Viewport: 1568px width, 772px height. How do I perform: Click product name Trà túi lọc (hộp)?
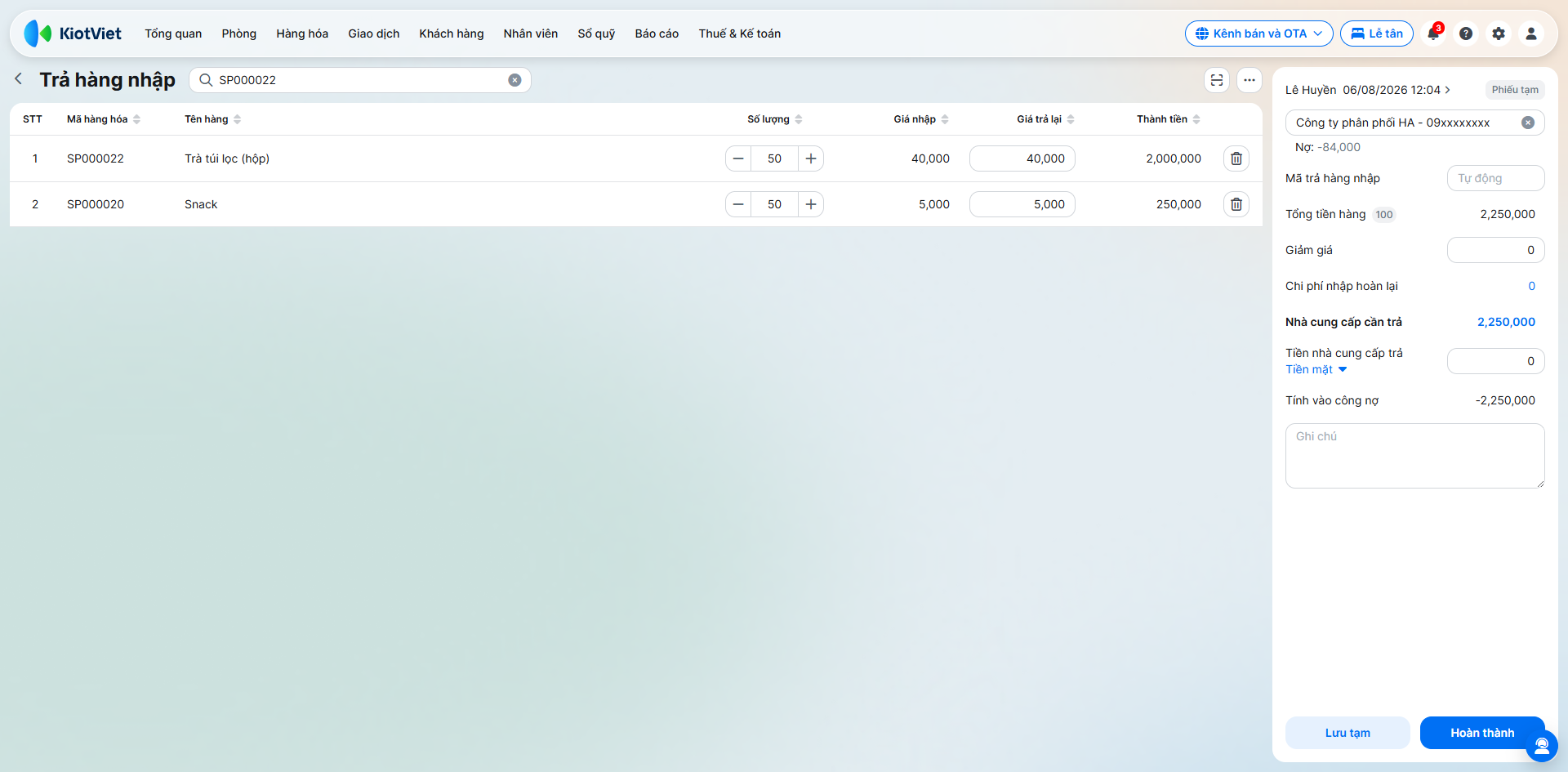point(227,158)
